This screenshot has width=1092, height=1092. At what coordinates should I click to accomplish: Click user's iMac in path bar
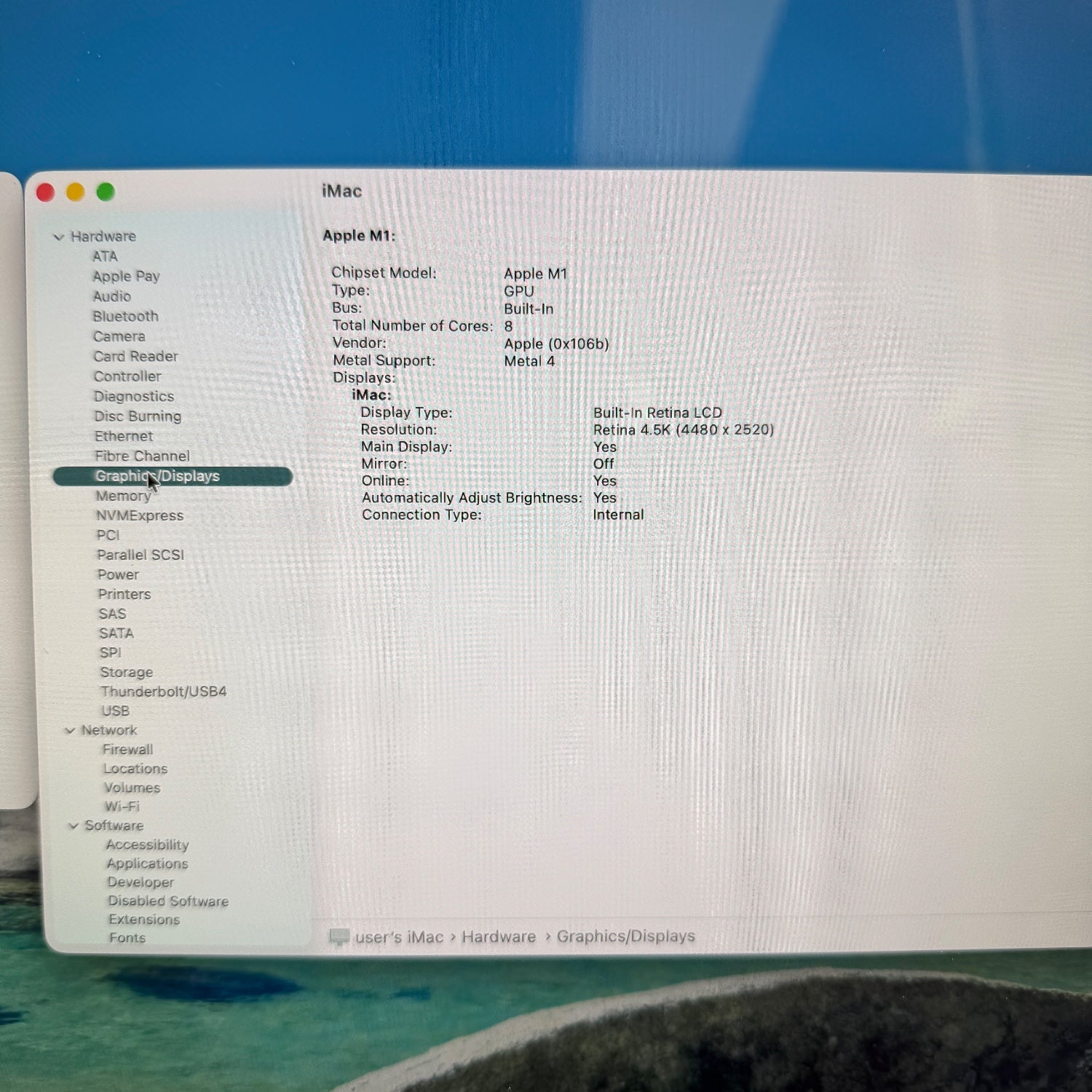pos(399,937)
